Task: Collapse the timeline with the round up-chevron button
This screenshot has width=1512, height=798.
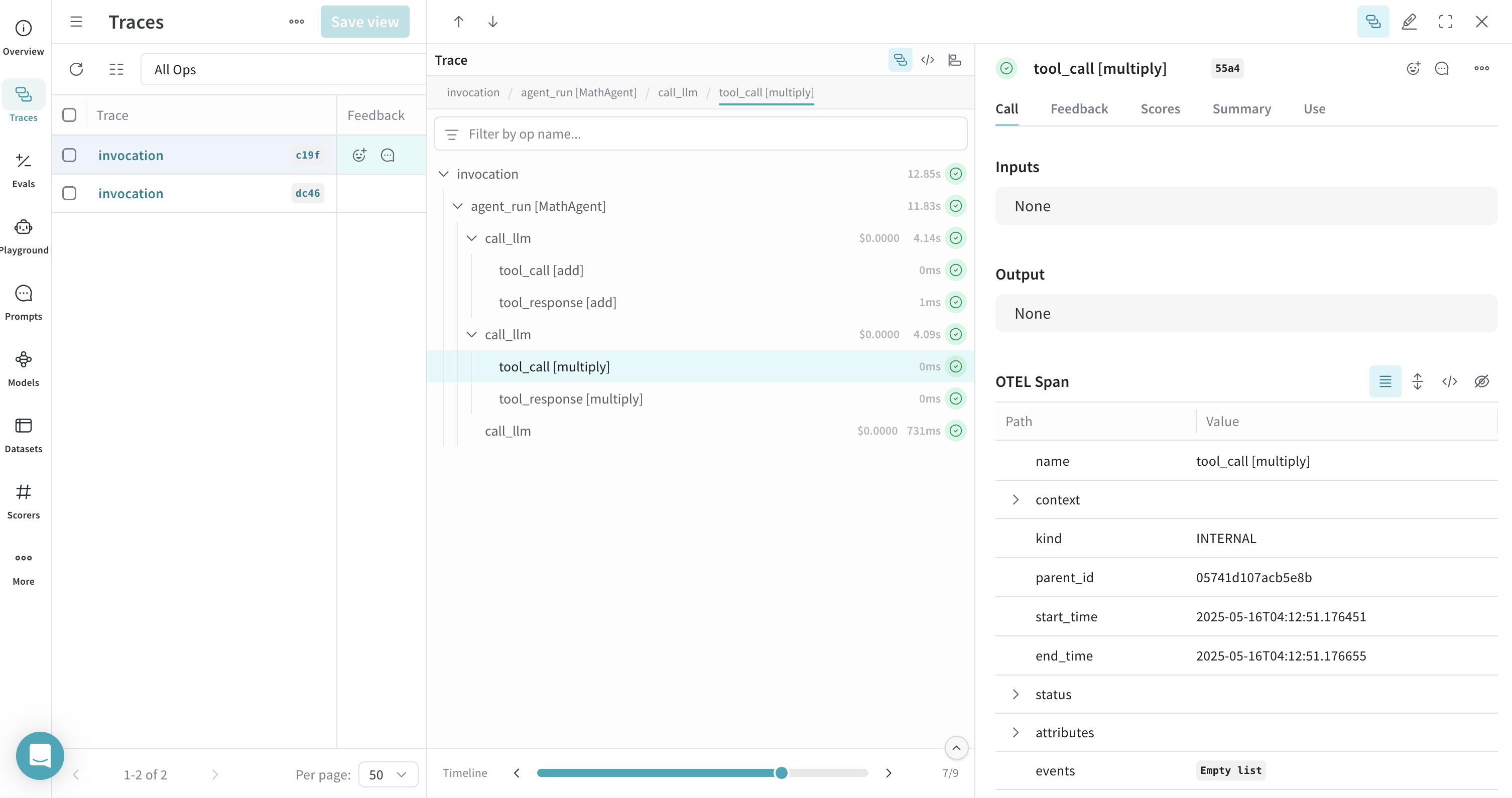Action: 956,747
